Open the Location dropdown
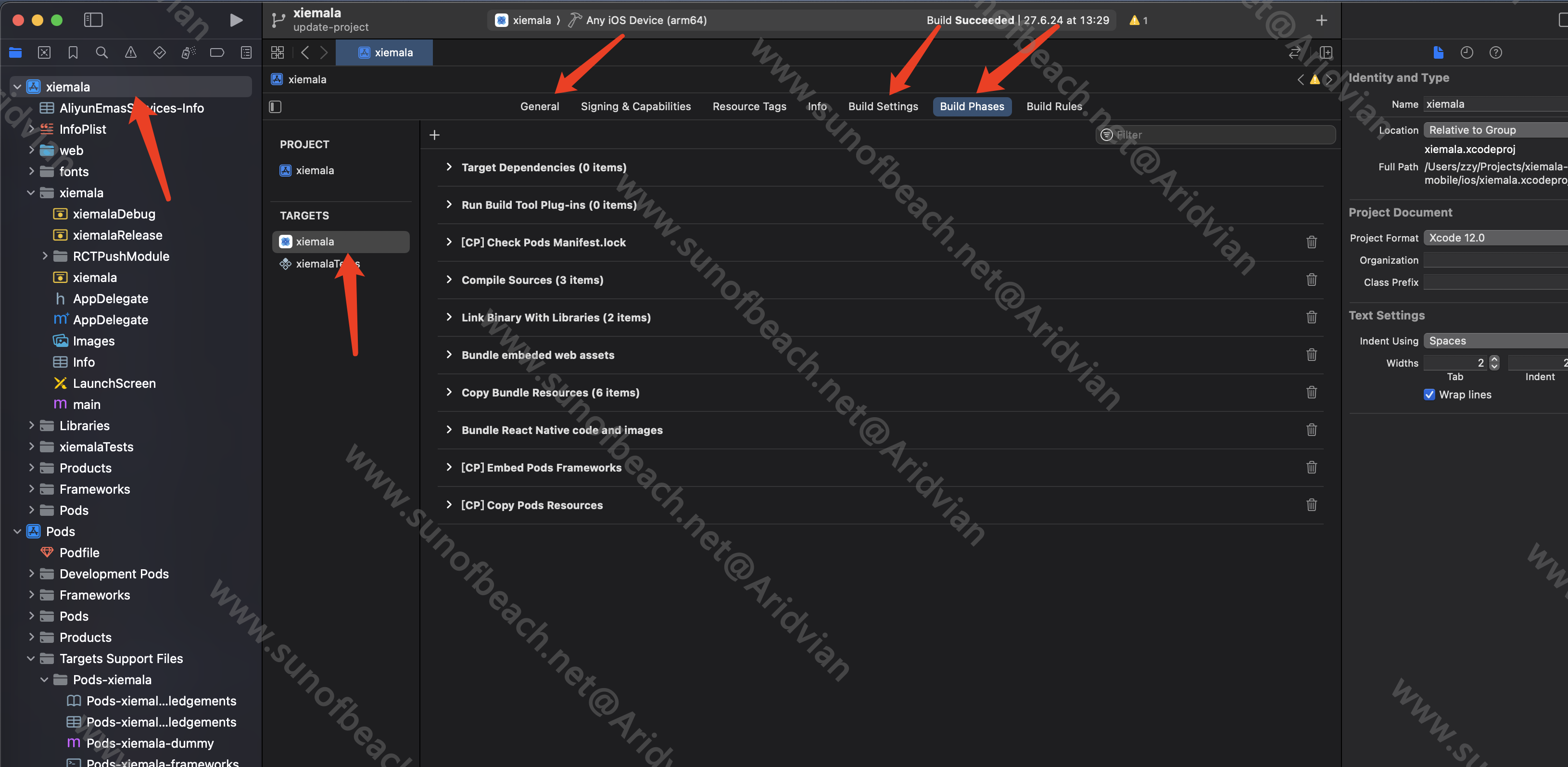1568x767 pixels. 1495,129
